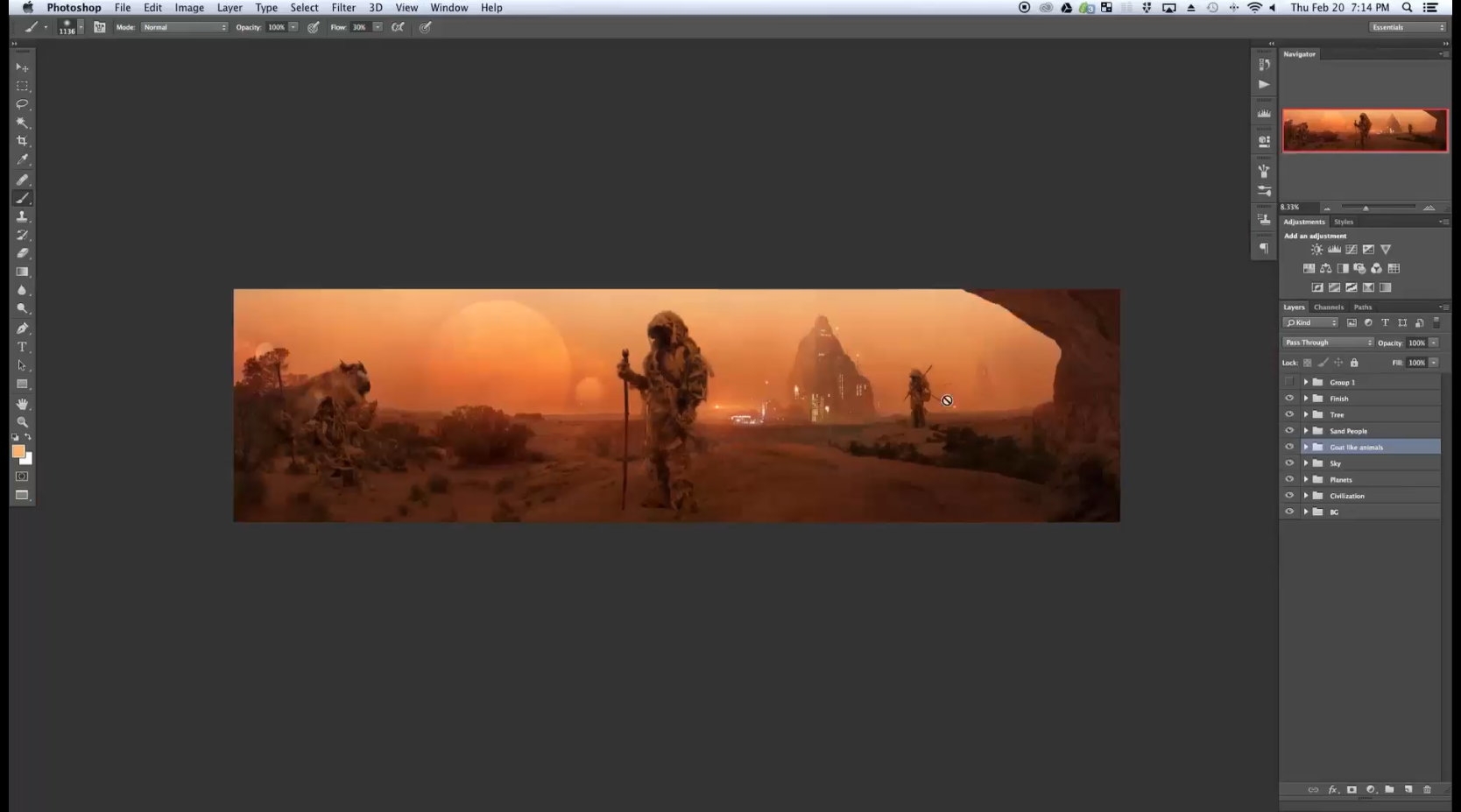Toggle Quick Mask mode
The height and width of the screenshot is (812, 1461).
point(22,477)
